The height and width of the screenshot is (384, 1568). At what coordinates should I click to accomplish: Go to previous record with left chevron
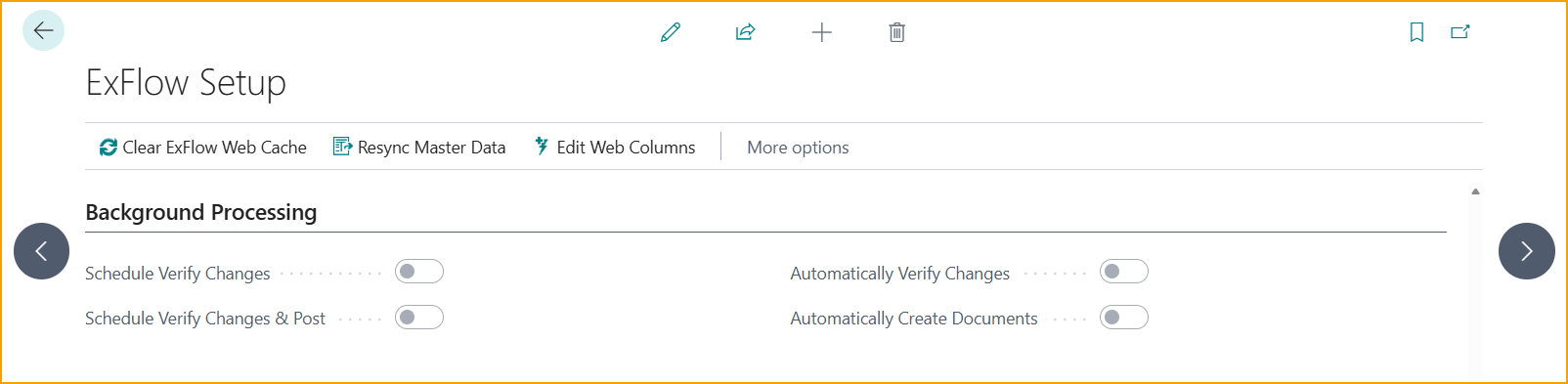pos(41,251)
